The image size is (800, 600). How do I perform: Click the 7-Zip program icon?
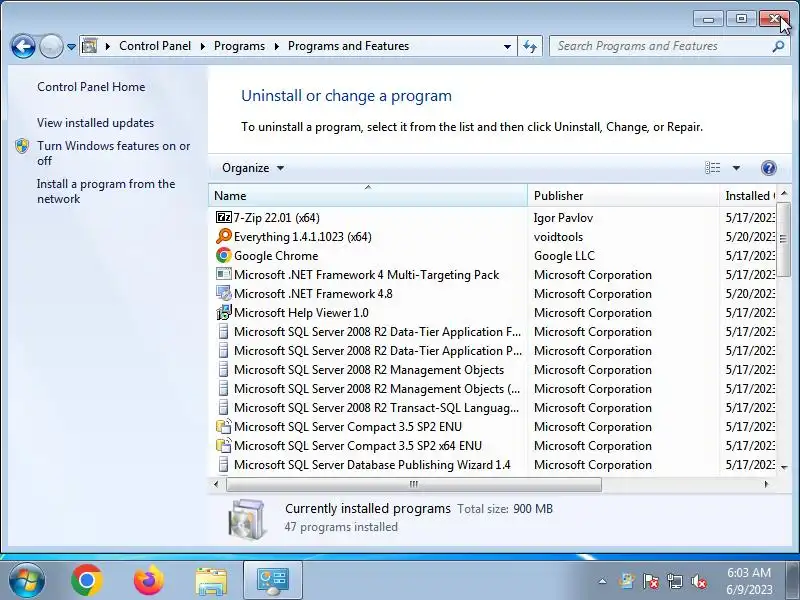[223, 218]
